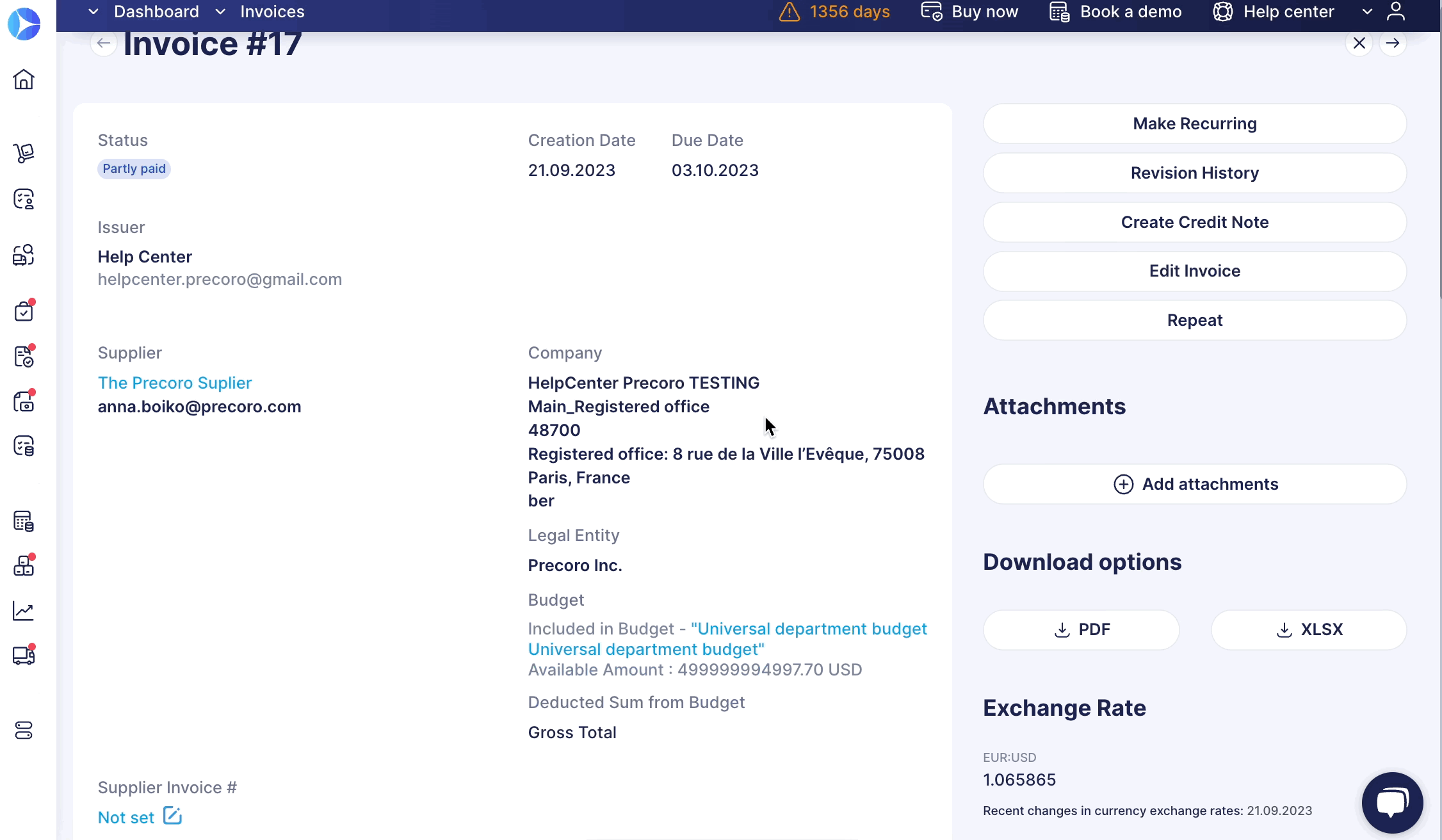This screenshot has width=1442, height=840.
Task: Open the calculator with coins icon in sidebar
Action: coord(24,521)
